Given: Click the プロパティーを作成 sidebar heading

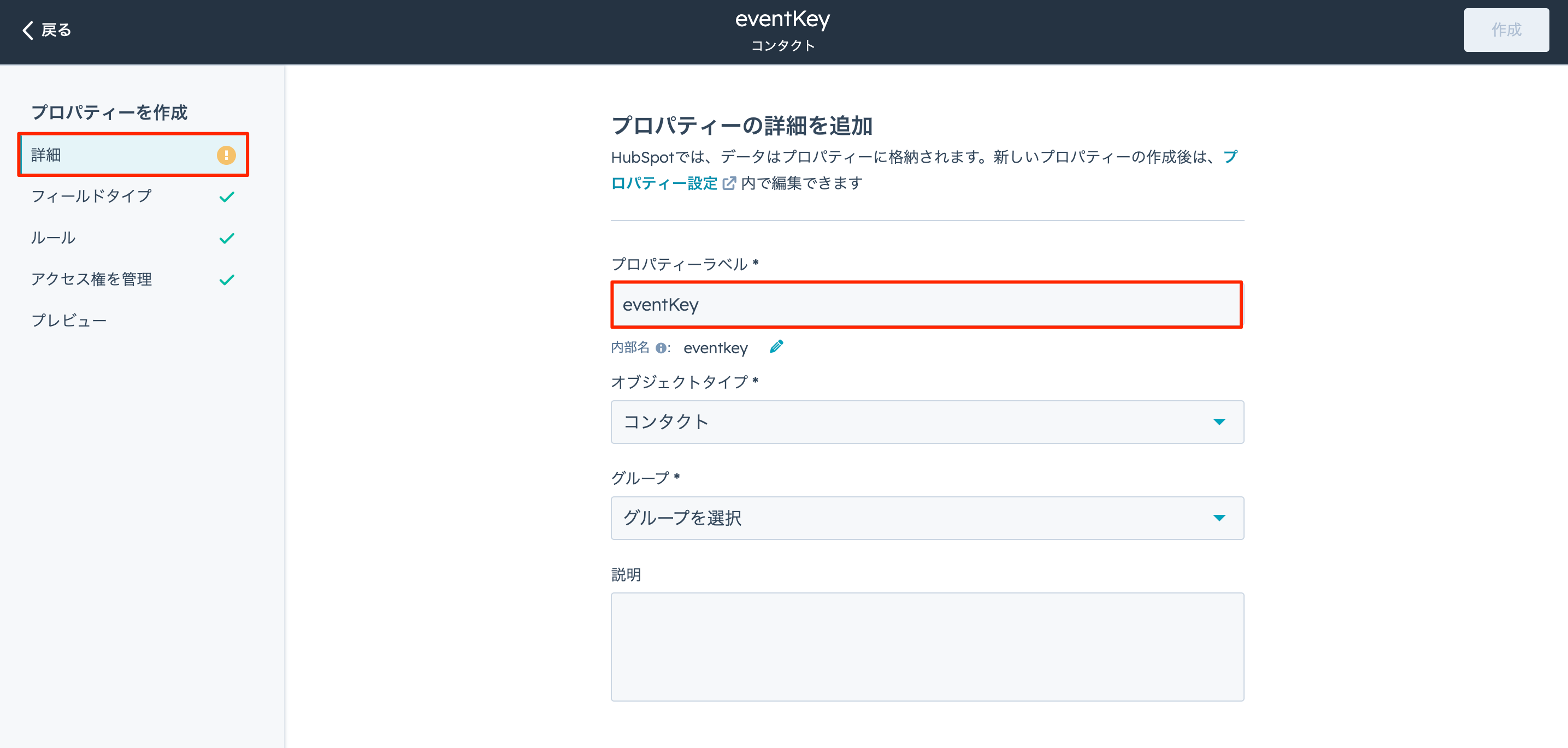Looking at the screenshot, I should (110, 112).
